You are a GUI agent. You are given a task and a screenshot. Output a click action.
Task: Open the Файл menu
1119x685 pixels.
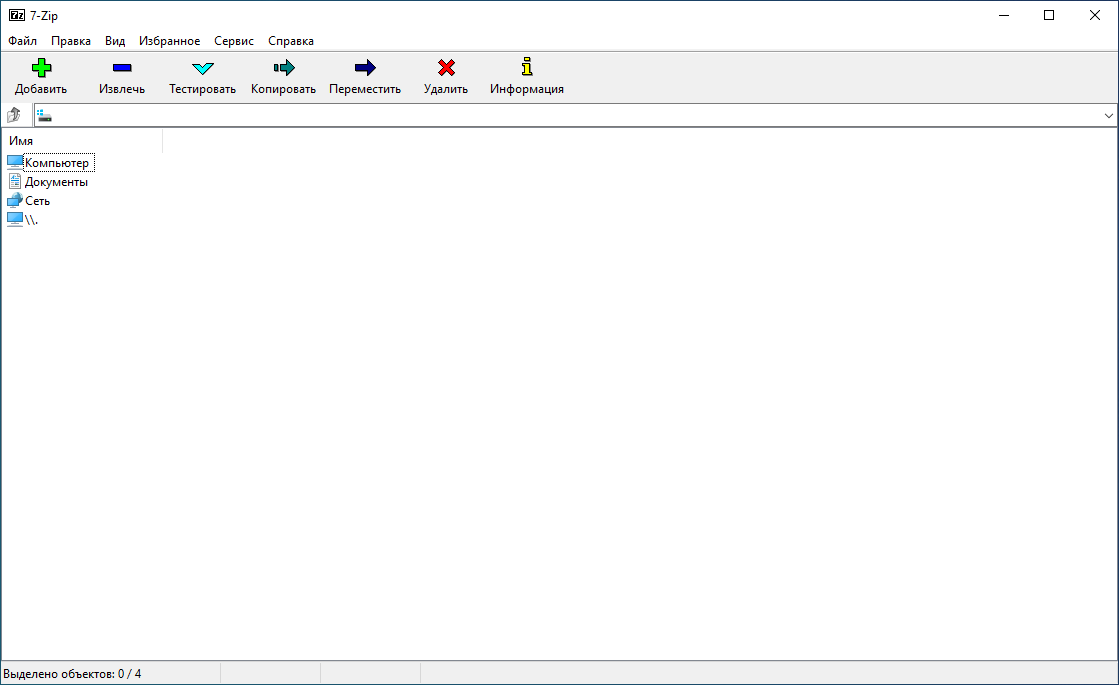(x=22, y=41)
